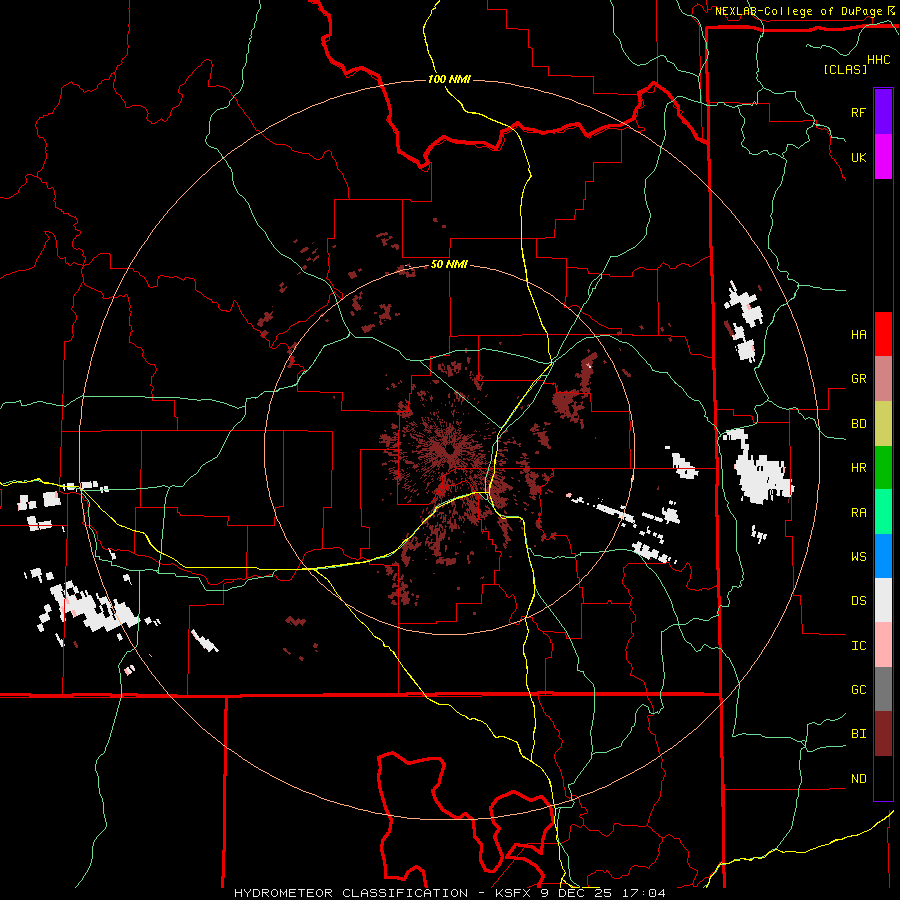This screenshot has width=900, height=900.
Task: Click the IC legend label
Action: 858,646
